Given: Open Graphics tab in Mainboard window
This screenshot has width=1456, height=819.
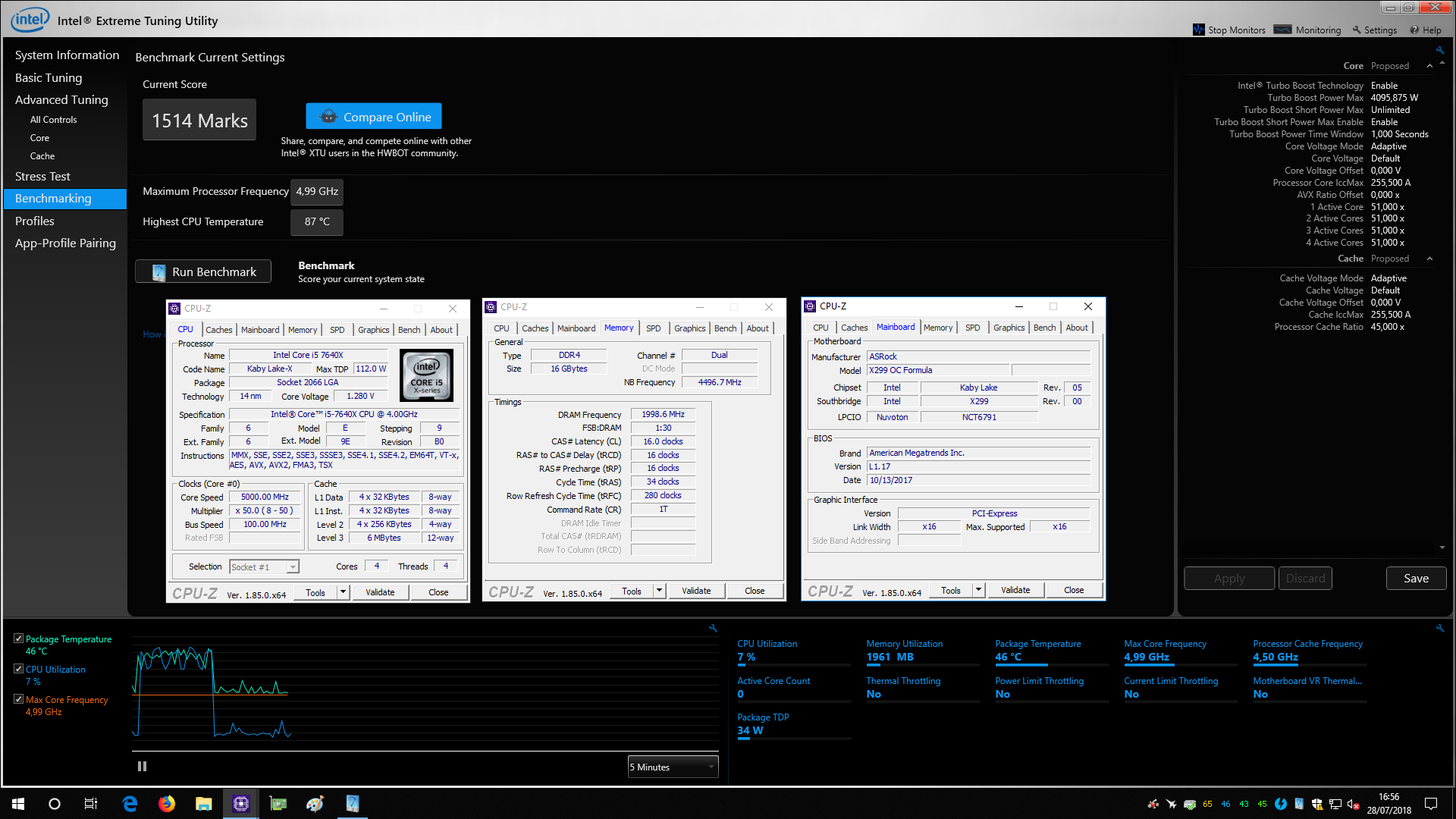Looking at the screenshot, I should pyautogui.click(x=1009, y=328).
